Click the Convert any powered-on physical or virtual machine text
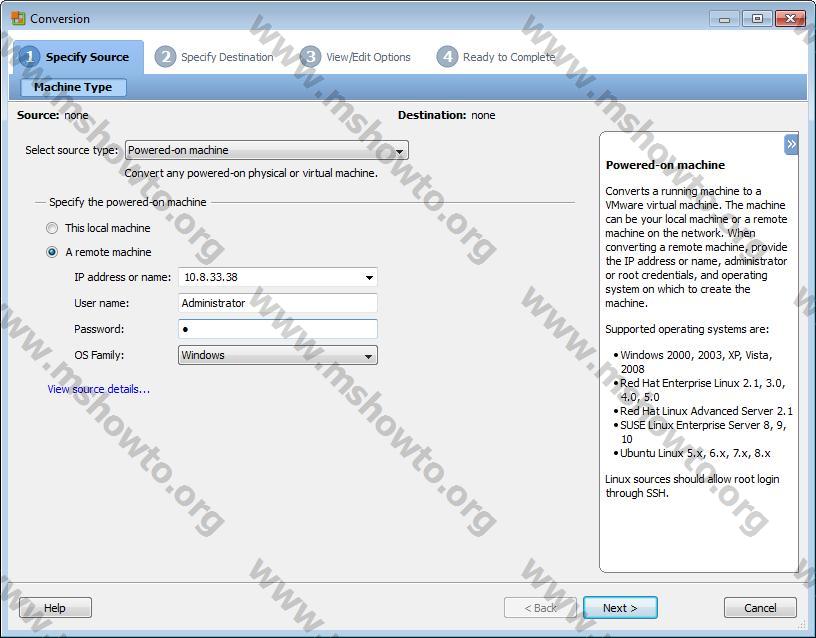 click(x=251, y=173)
